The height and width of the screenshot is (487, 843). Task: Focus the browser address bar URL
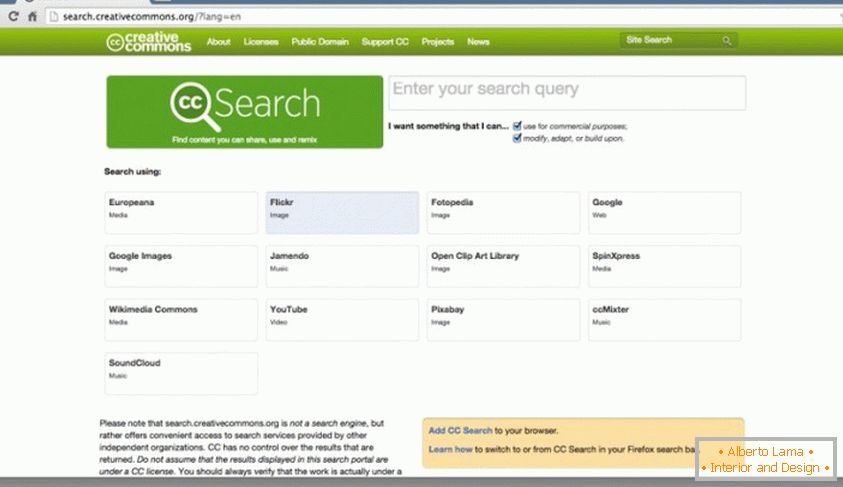152,17
